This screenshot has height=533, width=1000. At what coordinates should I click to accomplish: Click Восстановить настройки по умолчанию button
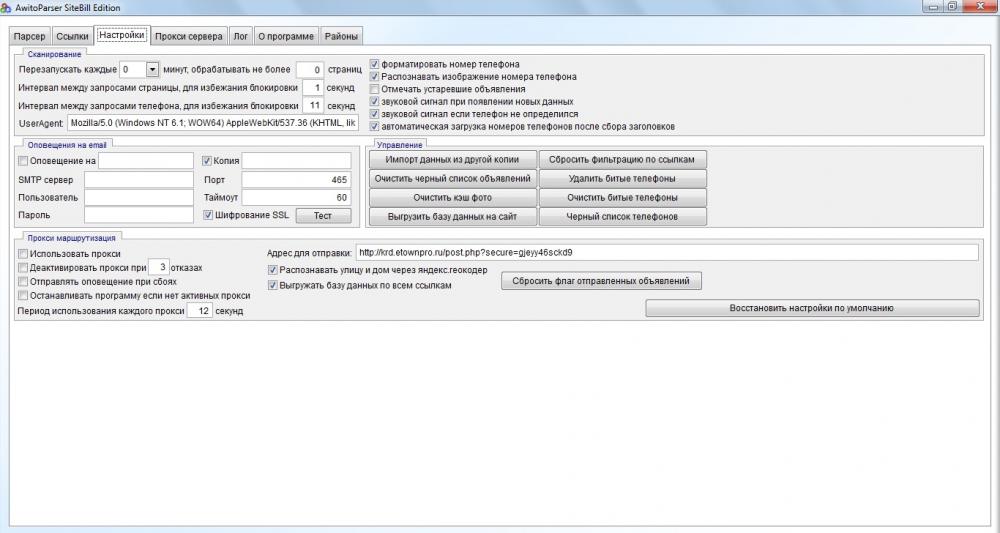(x=812, y=308)
